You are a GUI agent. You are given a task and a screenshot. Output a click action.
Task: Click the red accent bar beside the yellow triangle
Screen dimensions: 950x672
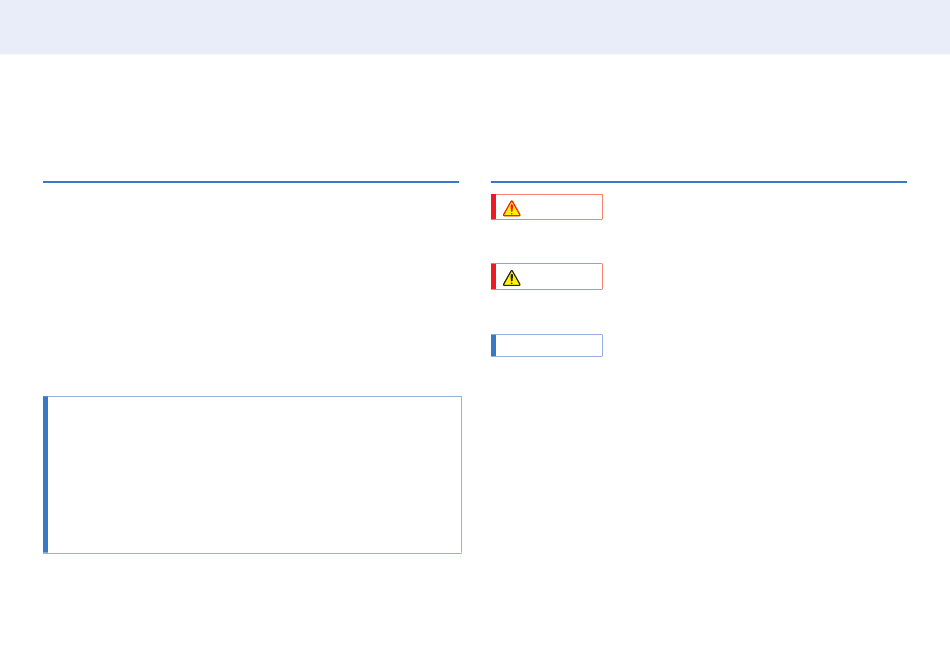click(x=493, y=277)
